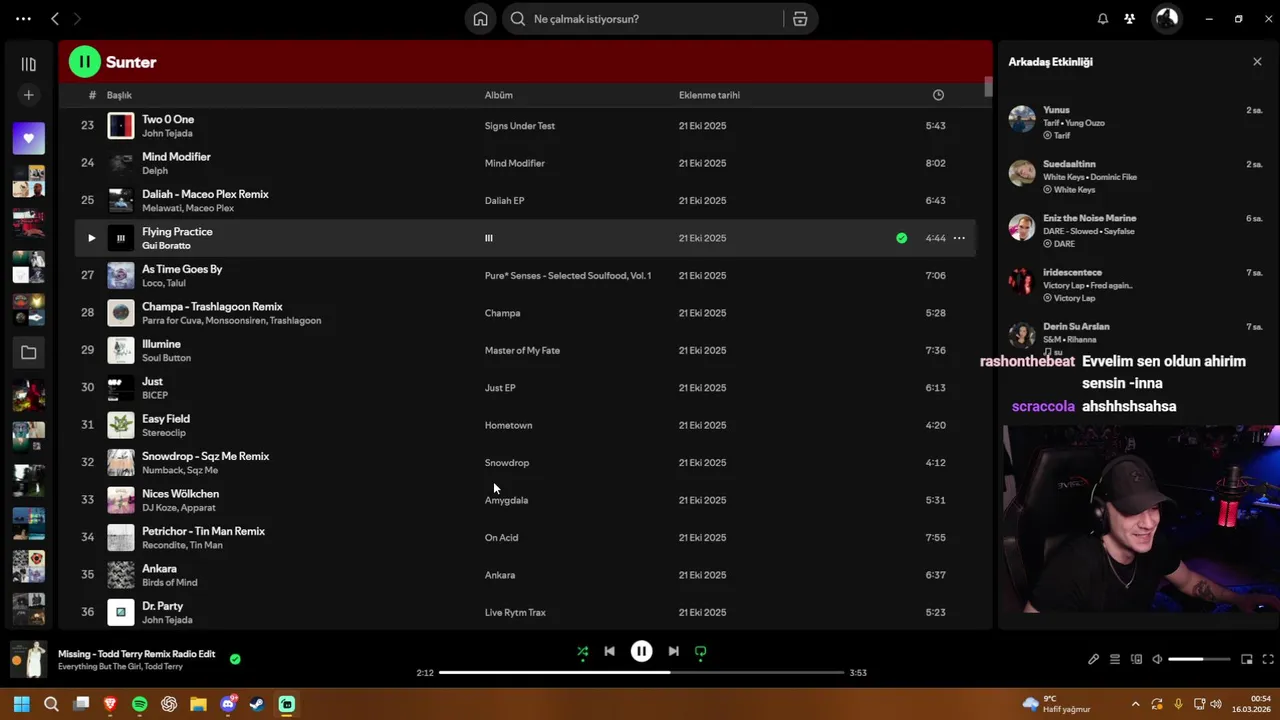Open the mini player icon
1280x720 pixels.
point(1247,659)
